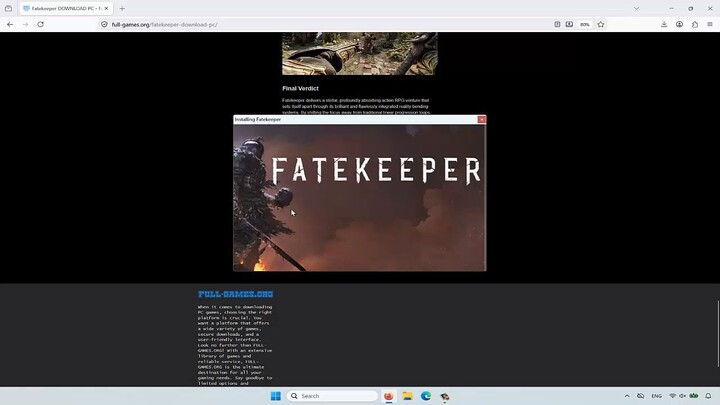Click the browser forward arrow
Viewport: 720px width, 405px height.
(25, 24)
